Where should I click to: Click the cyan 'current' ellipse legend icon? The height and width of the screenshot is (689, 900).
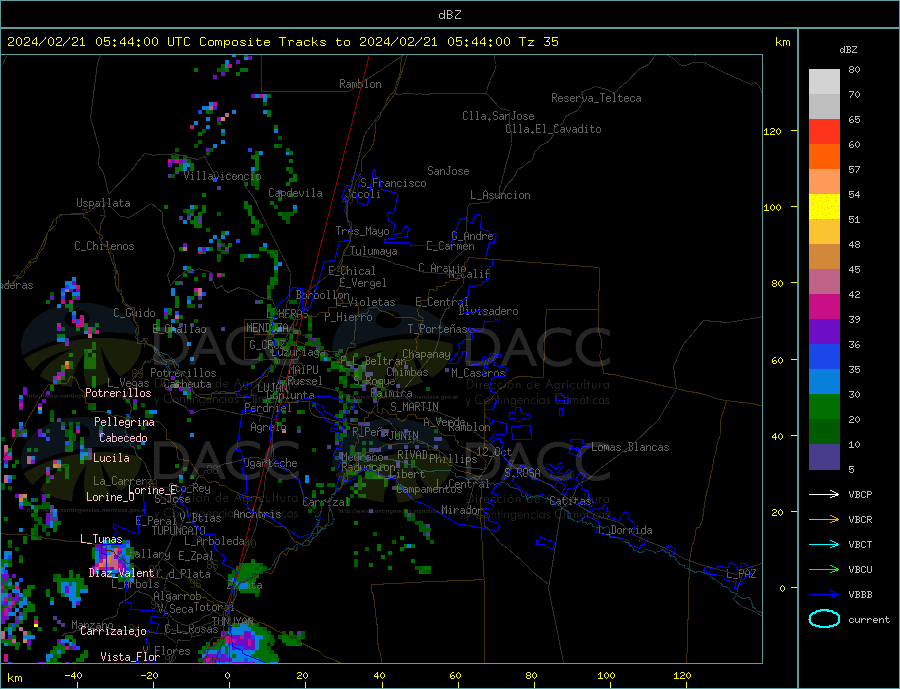coord(824,619)
